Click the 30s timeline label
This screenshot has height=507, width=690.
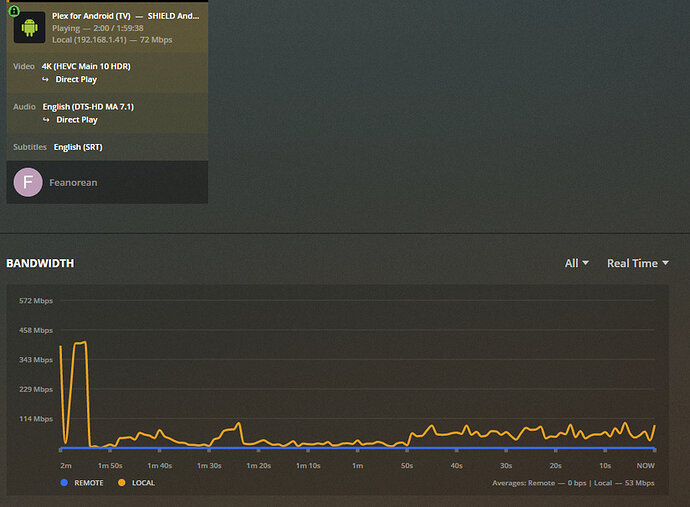point(506,466)
